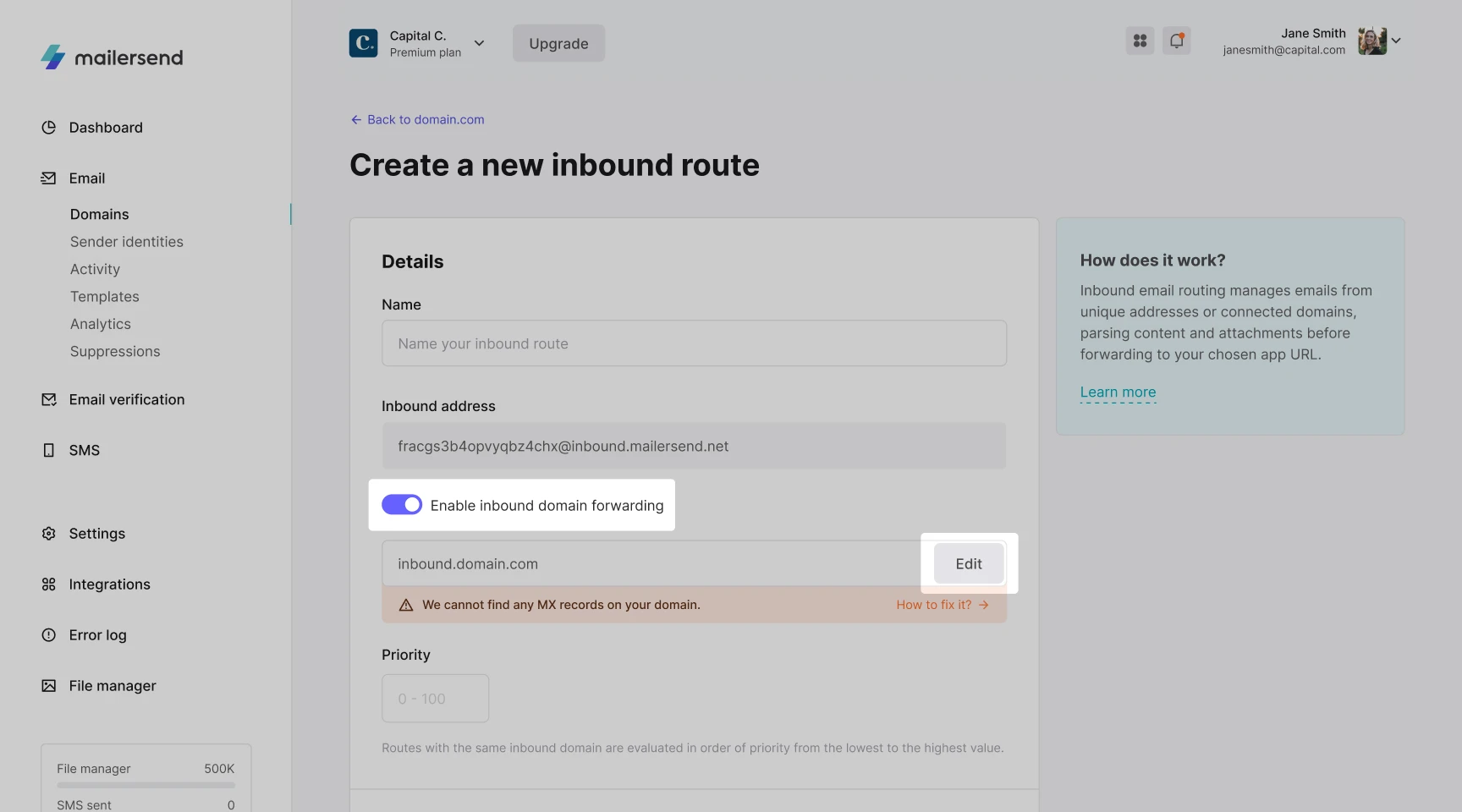Click the Settings gear icon in sidebar
Viewport: 1462px width, 812px height.
pos(49,534)
